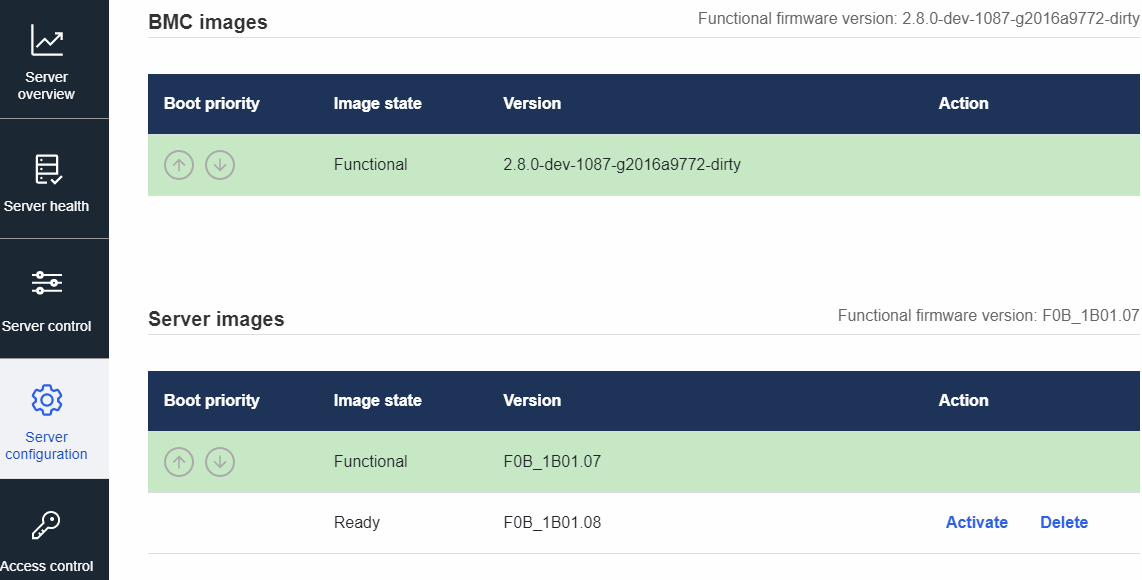Image resolution: width=1142 pixels, height=580 pixels.
Task: Select Server configuration text in sidebar
Action: (x=47, y=446)
